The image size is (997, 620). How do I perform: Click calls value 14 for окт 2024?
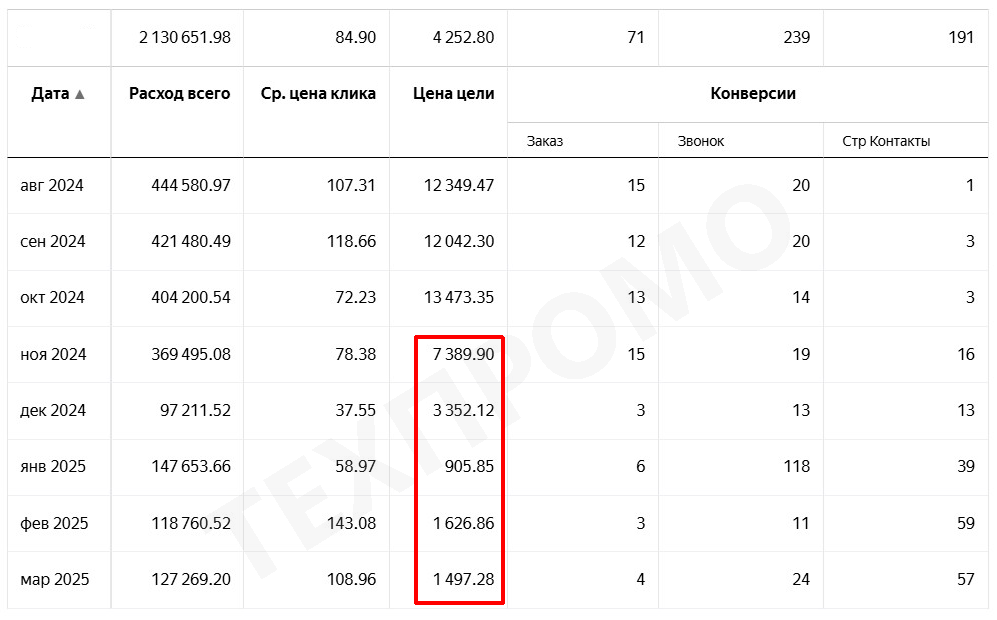[x=801, y=298]
